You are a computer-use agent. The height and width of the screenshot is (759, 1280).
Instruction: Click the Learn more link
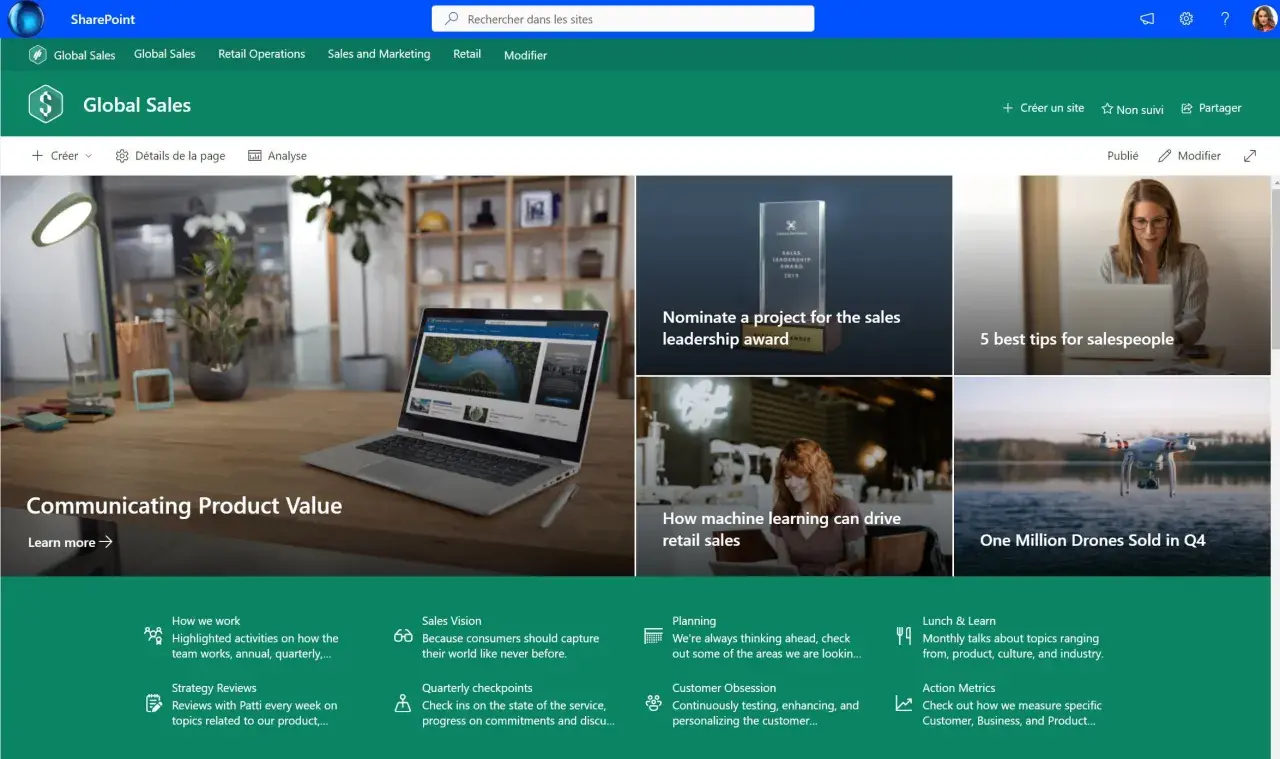[70, 542]
